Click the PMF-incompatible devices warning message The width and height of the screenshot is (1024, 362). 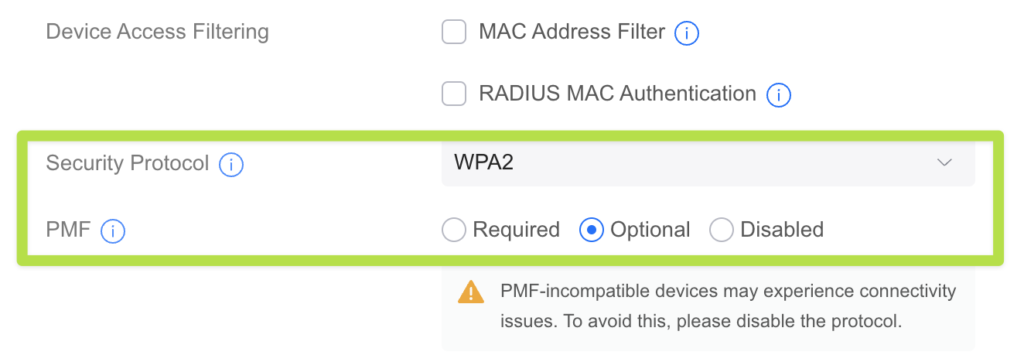[728, 306]
